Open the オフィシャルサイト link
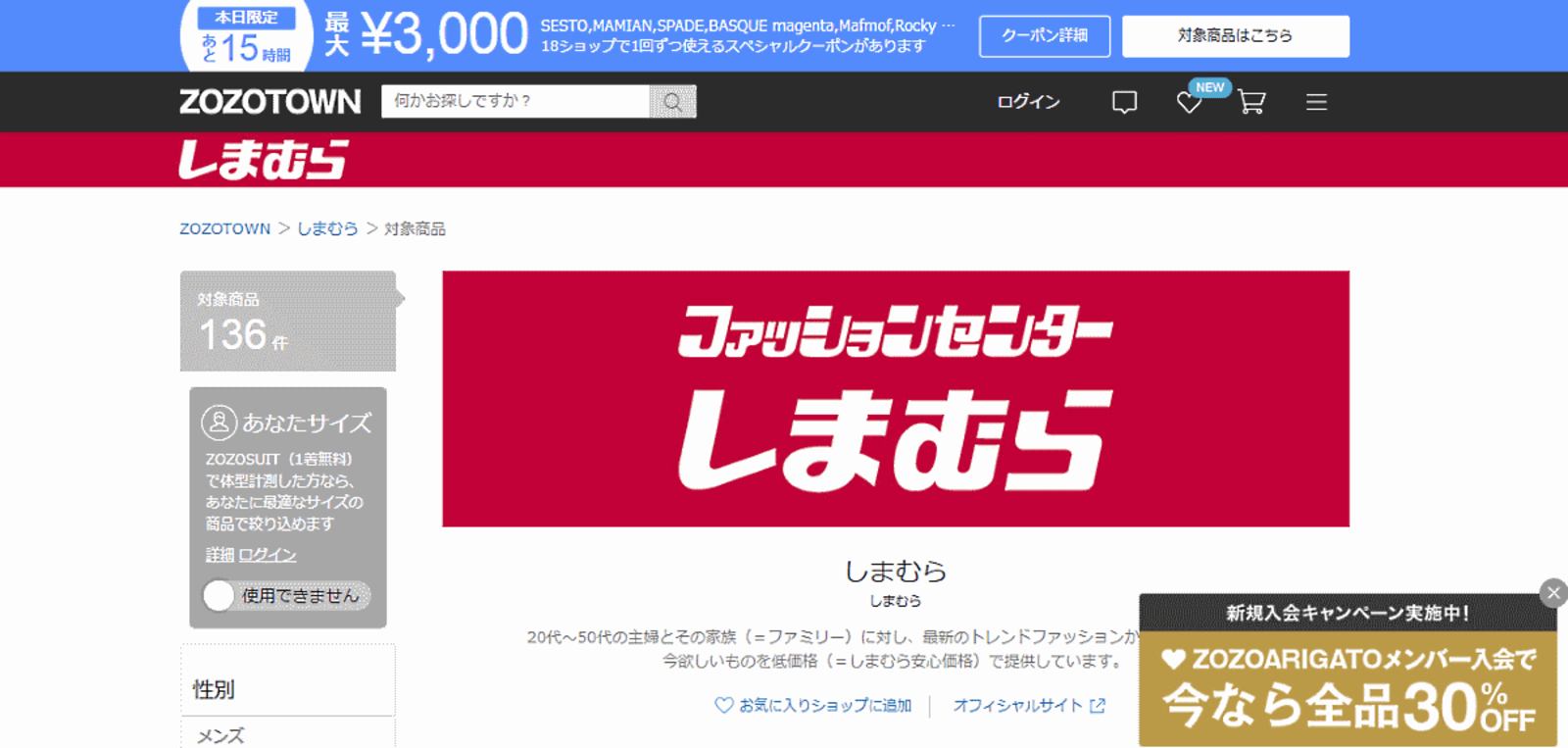The image size is (1568, 748). pyautogui.click(x=1018, y=705)
